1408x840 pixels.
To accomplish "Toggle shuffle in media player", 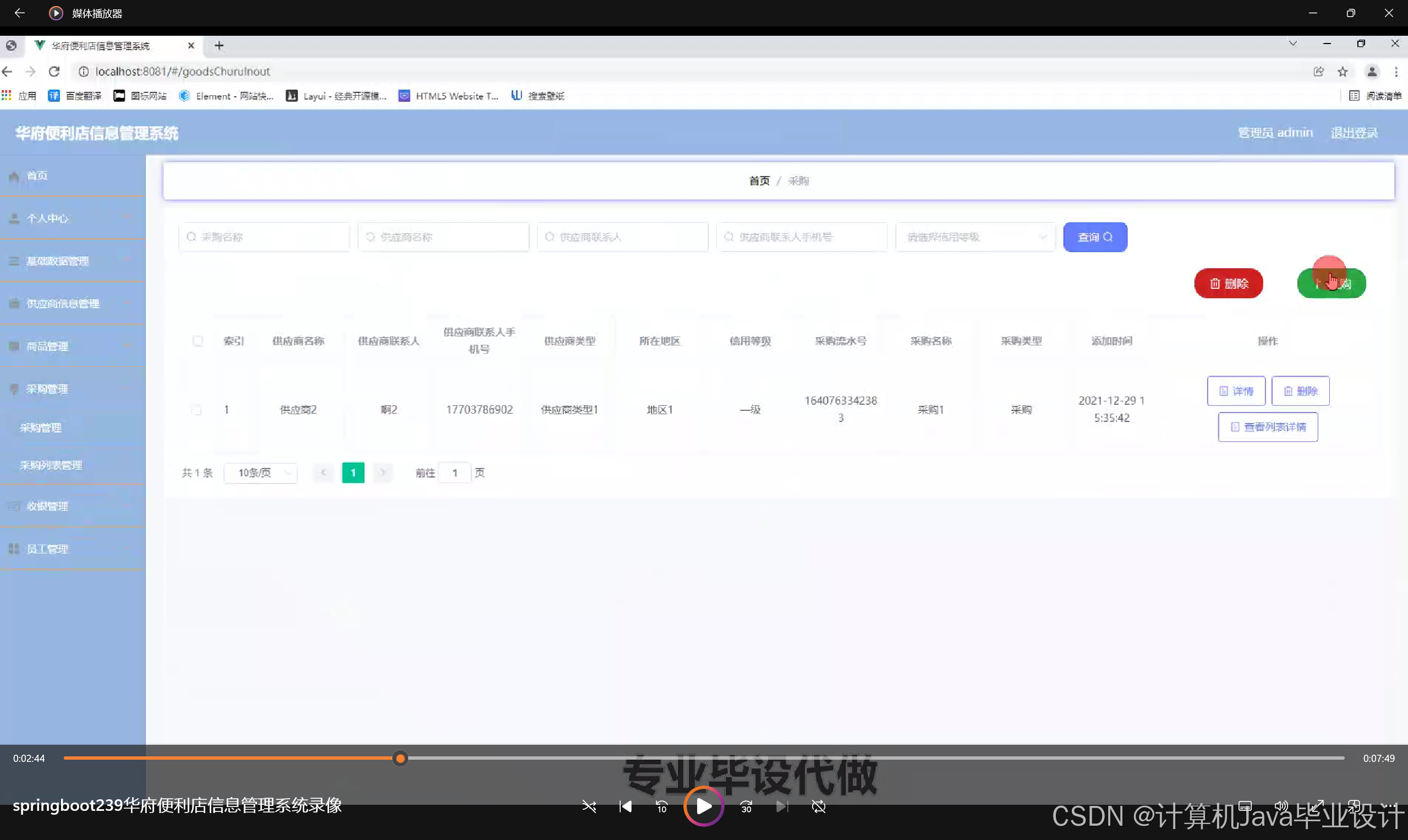I will (x=589, y=806).
